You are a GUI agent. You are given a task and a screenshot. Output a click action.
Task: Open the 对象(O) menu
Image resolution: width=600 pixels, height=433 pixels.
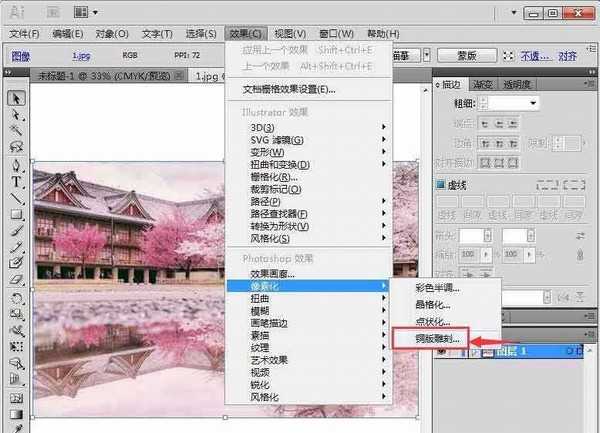point(112,34)
